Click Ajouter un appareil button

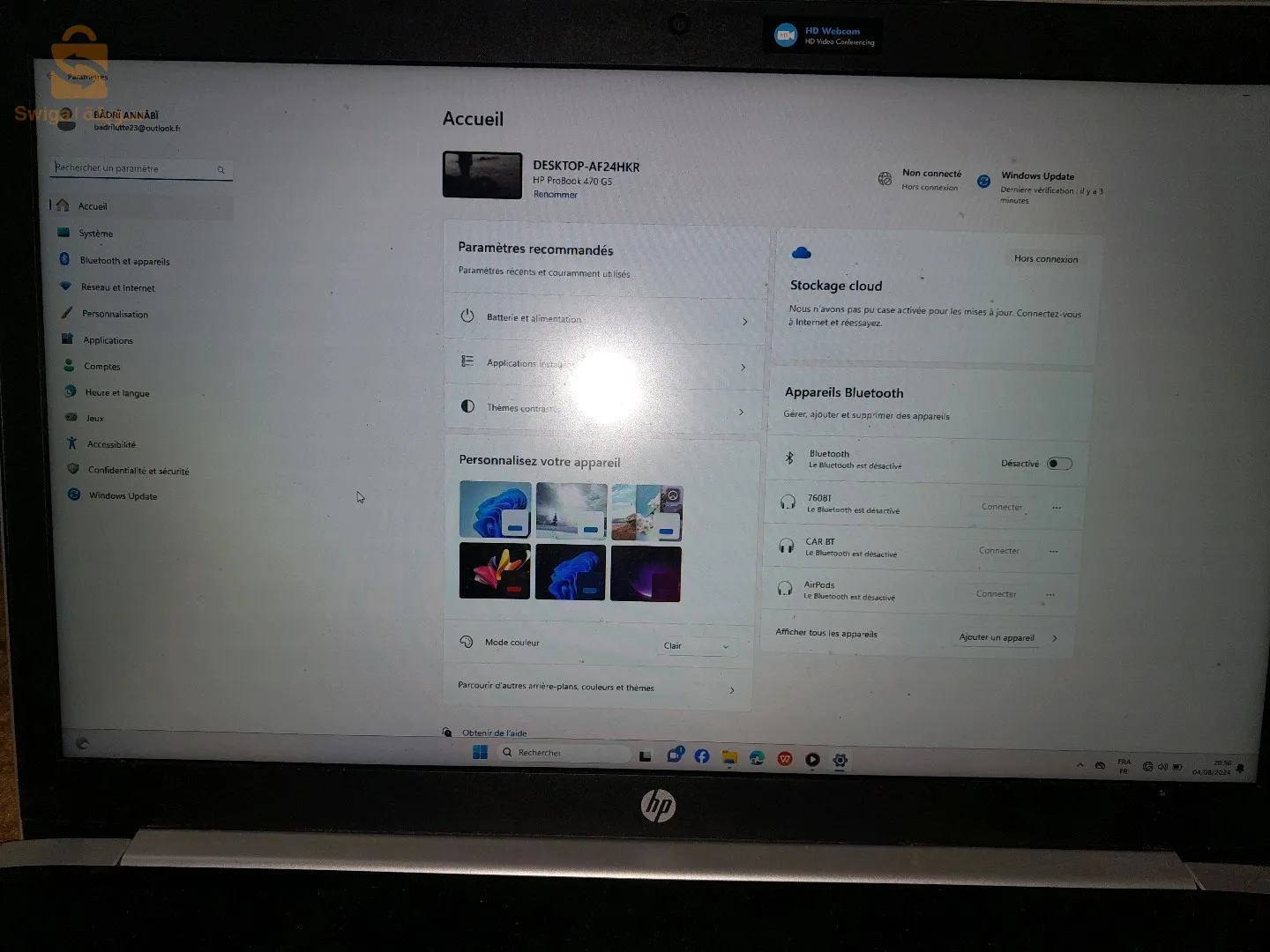(997, 637)
